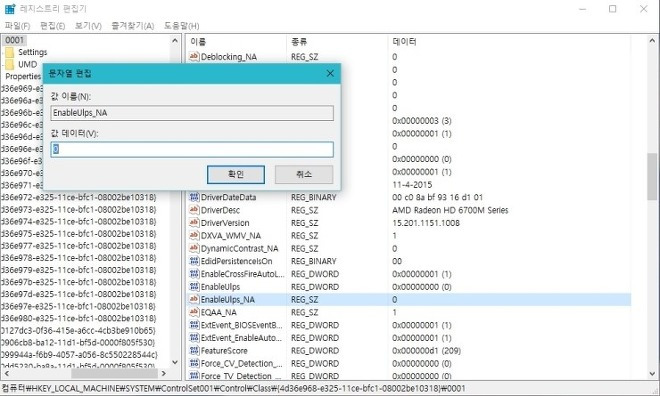Click the Force_CV_Detection DWORD icon
Screen dimensions: 660x396
[x=194, y=363]
